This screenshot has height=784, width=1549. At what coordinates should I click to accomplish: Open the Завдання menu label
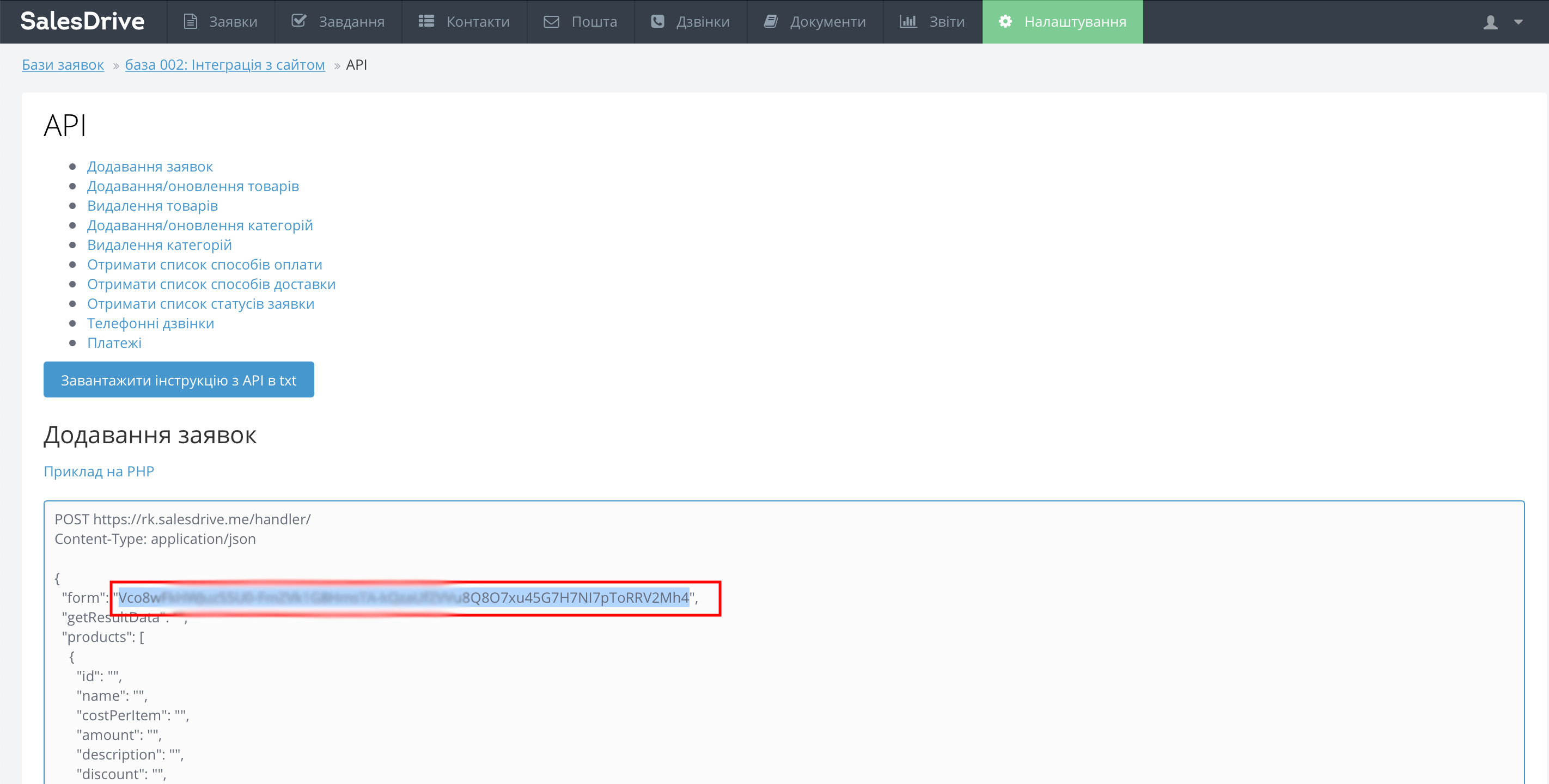(x=352, y=22)
